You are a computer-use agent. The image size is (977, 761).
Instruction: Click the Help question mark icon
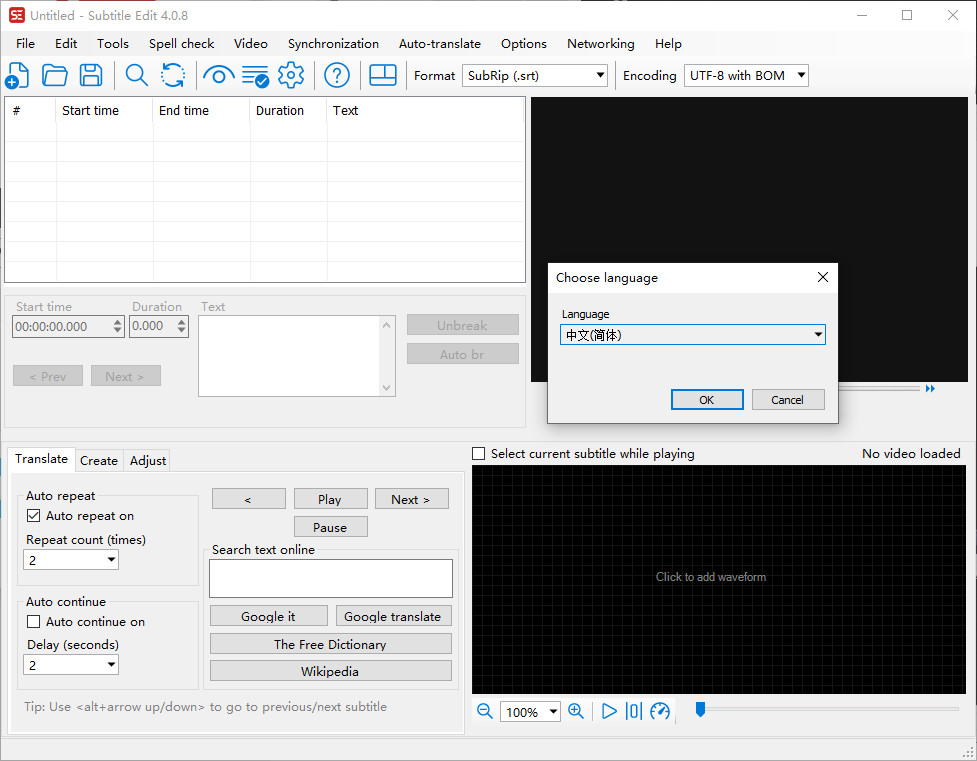tap(337, 75)
